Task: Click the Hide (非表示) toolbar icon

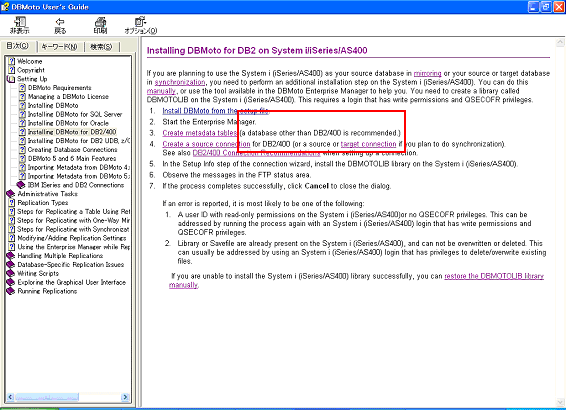Action: [x=19, y=25]
